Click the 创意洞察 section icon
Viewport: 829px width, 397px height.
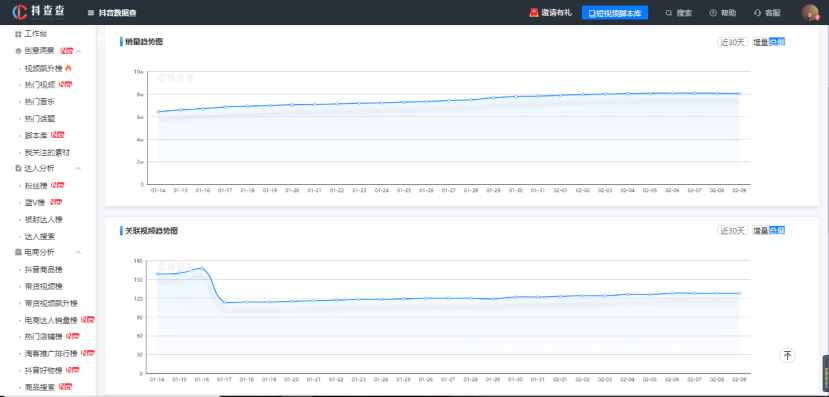[18, 51]
